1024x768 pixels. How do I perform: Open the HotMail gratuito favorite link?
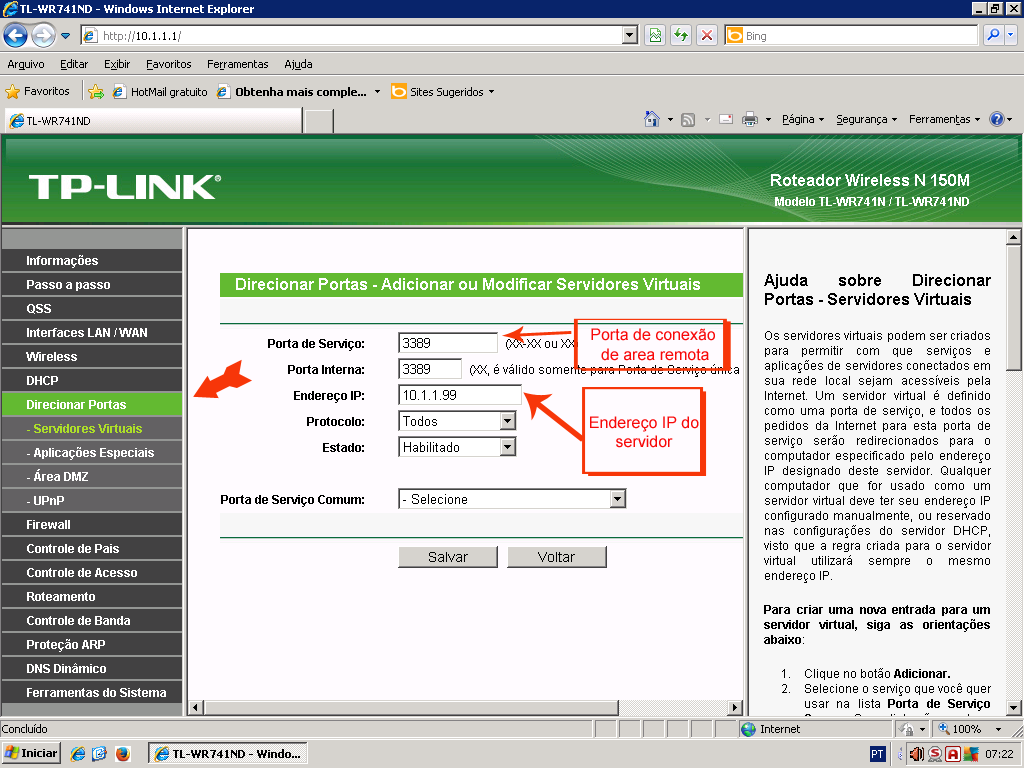point(160,92)
